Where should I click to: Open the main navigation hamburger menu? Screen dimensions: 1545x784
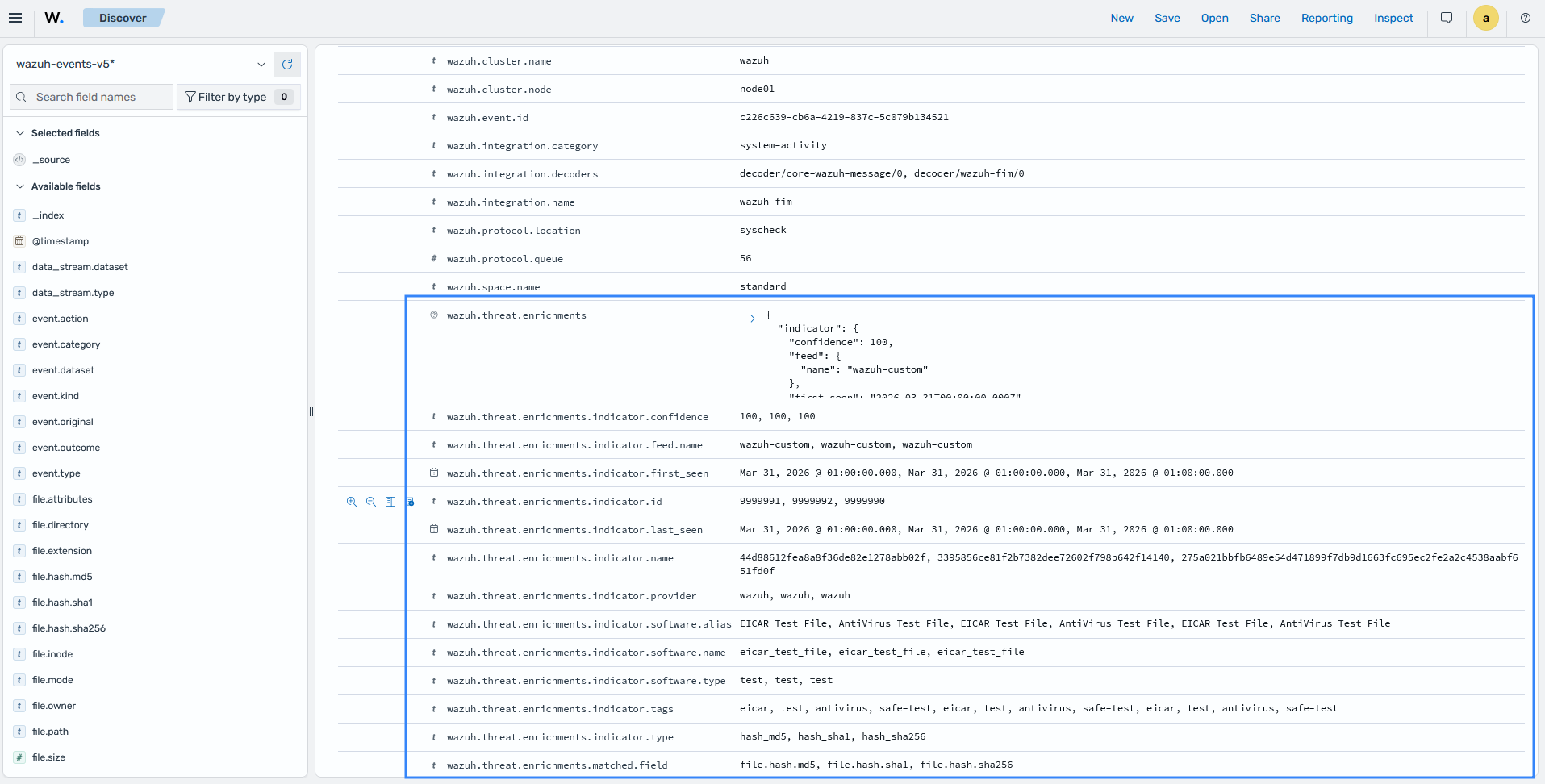coord(15,18)
